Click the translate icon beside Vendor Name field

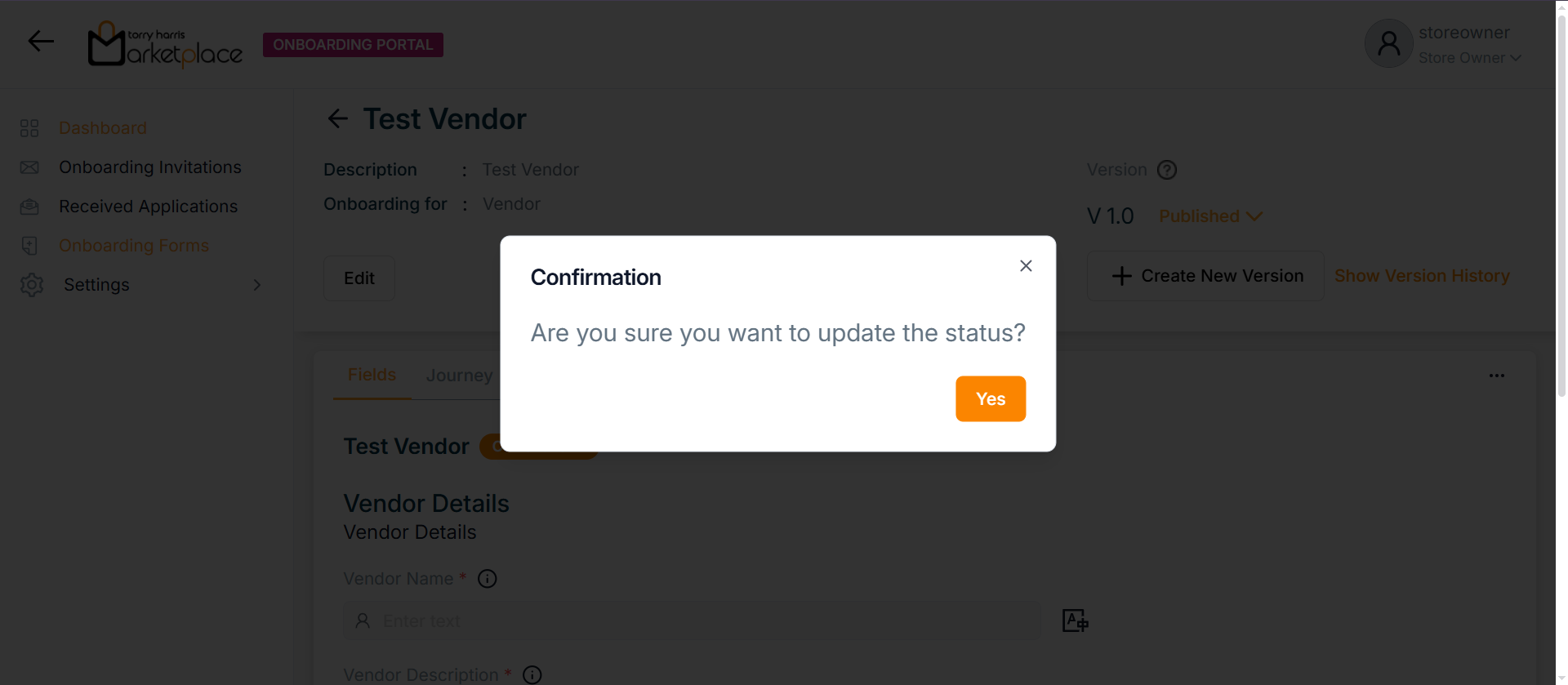click(1075, 621)
